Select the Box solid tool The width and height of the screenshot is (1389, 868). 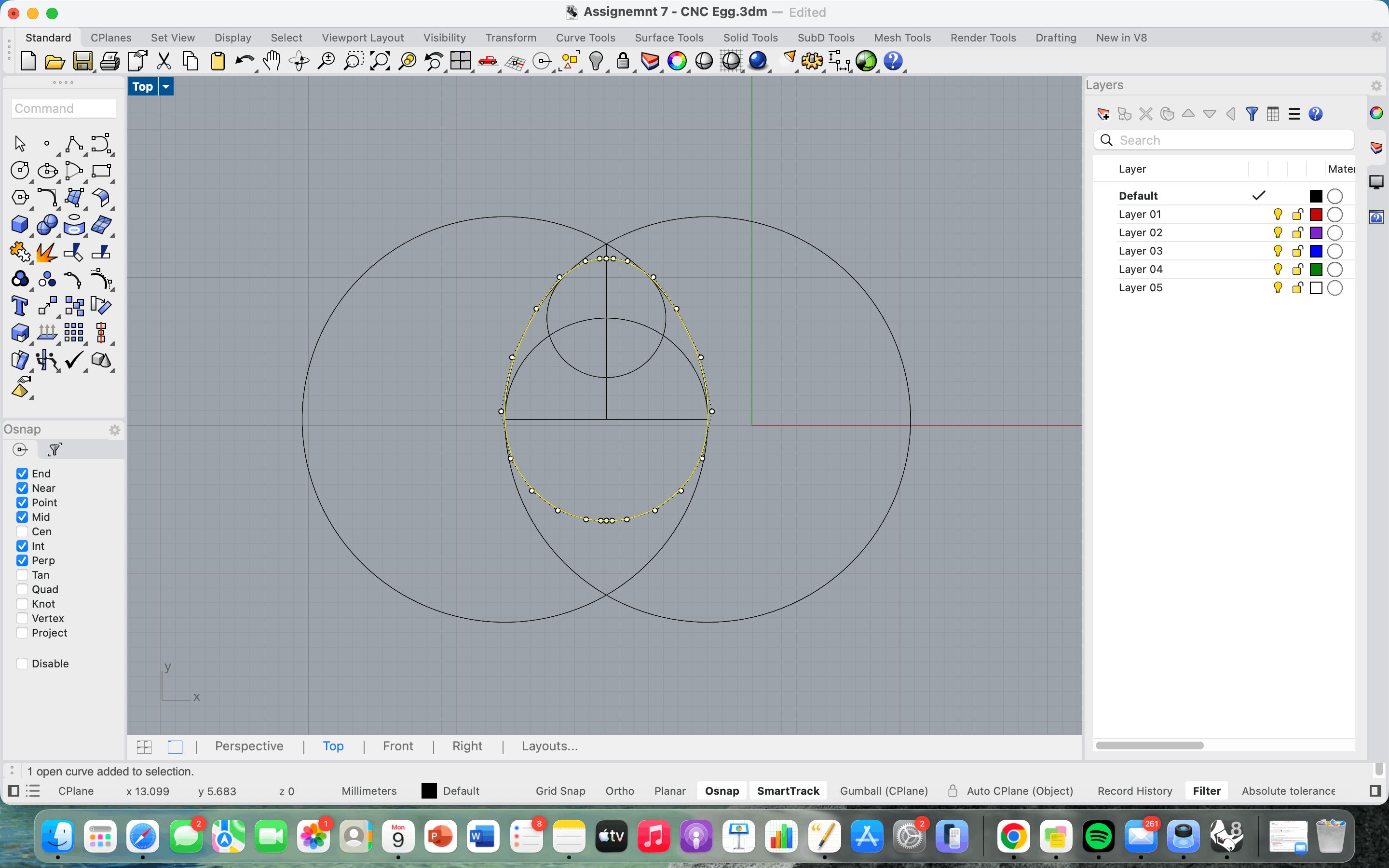click(19, 224)
